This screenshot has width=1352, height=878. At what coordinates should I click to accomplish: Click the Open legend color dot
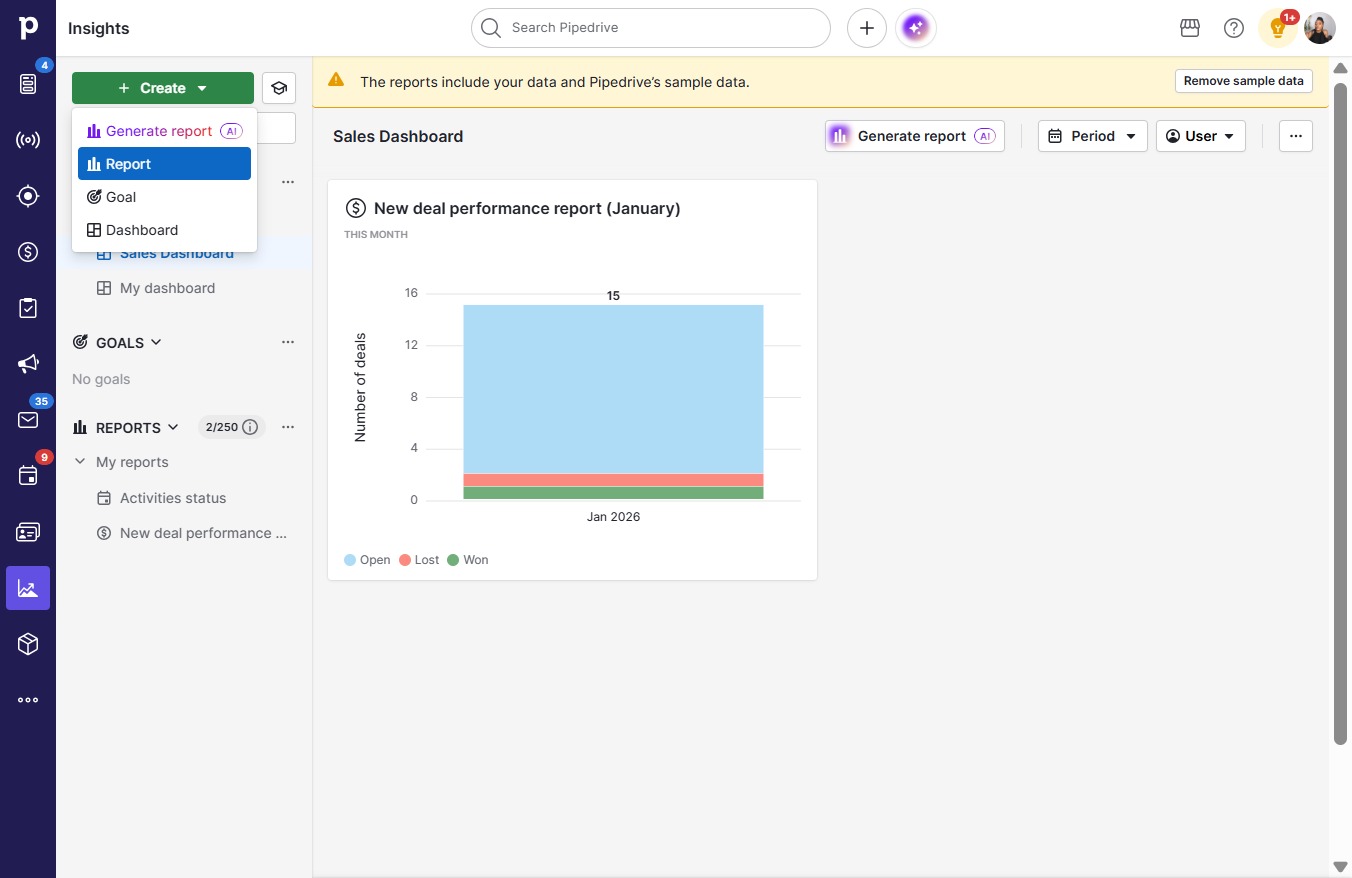(350, 560)
